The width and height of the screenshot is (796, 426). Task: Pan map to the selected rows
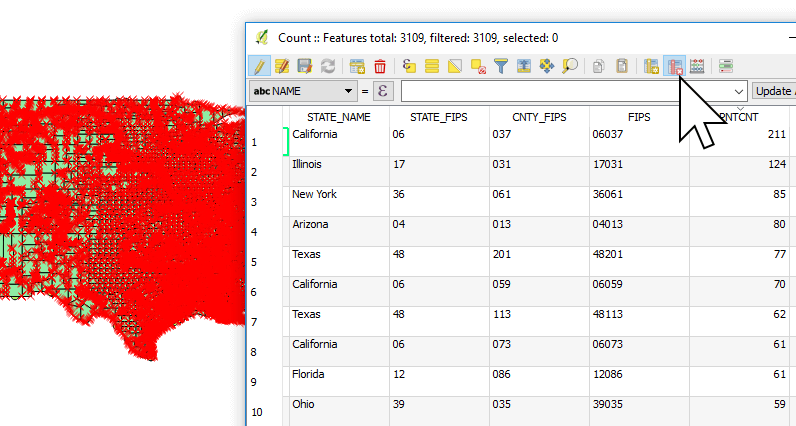coord(547,66)
